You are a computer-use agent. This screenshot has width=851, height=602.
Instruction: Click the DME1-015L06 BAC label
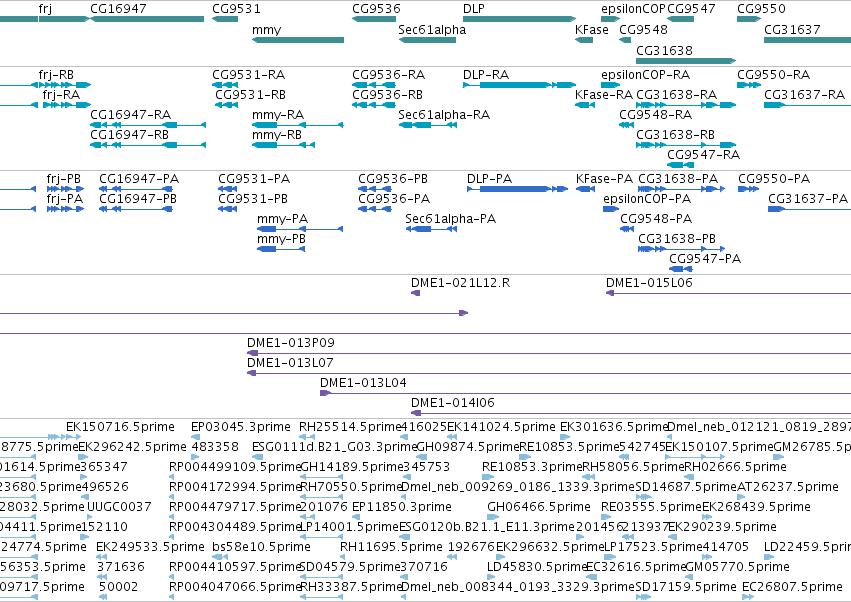coord(649,283)
